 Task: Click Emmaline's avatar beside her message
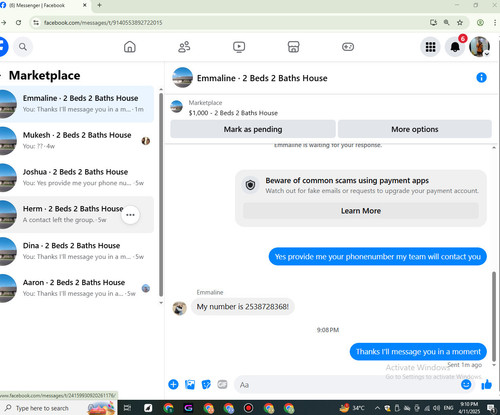click(179, 308)
